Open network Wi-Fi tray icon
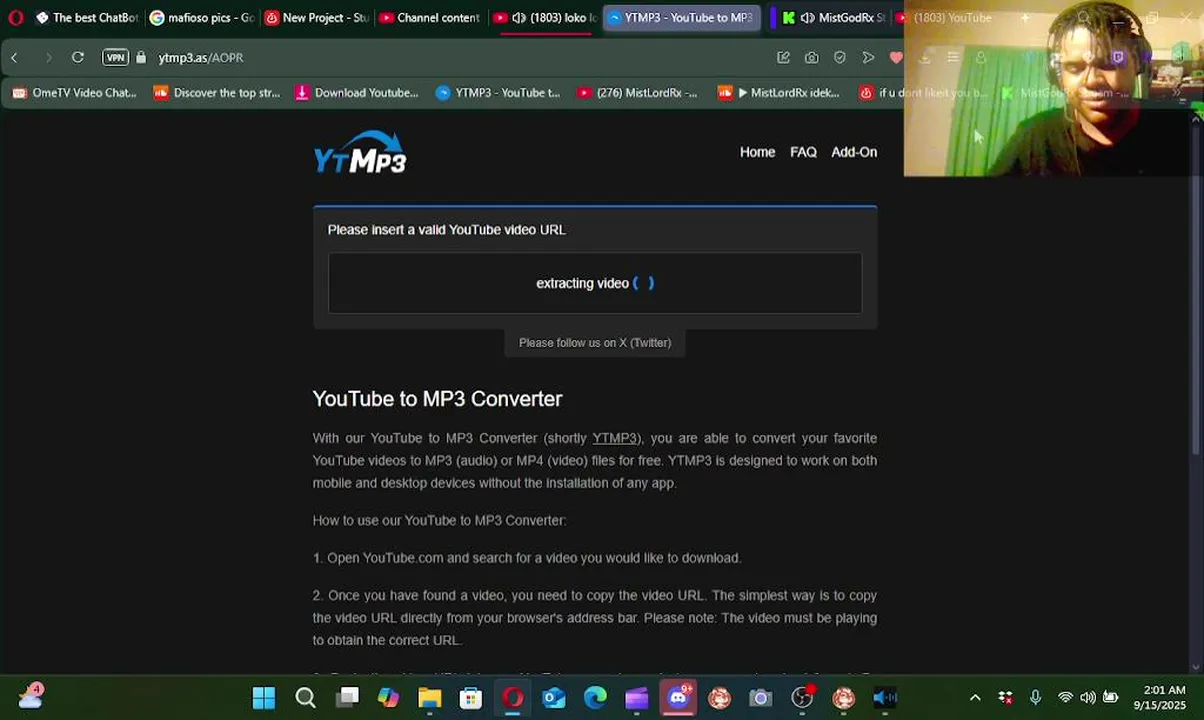This screenshot has width=1204, height=720. point(1065,698)
